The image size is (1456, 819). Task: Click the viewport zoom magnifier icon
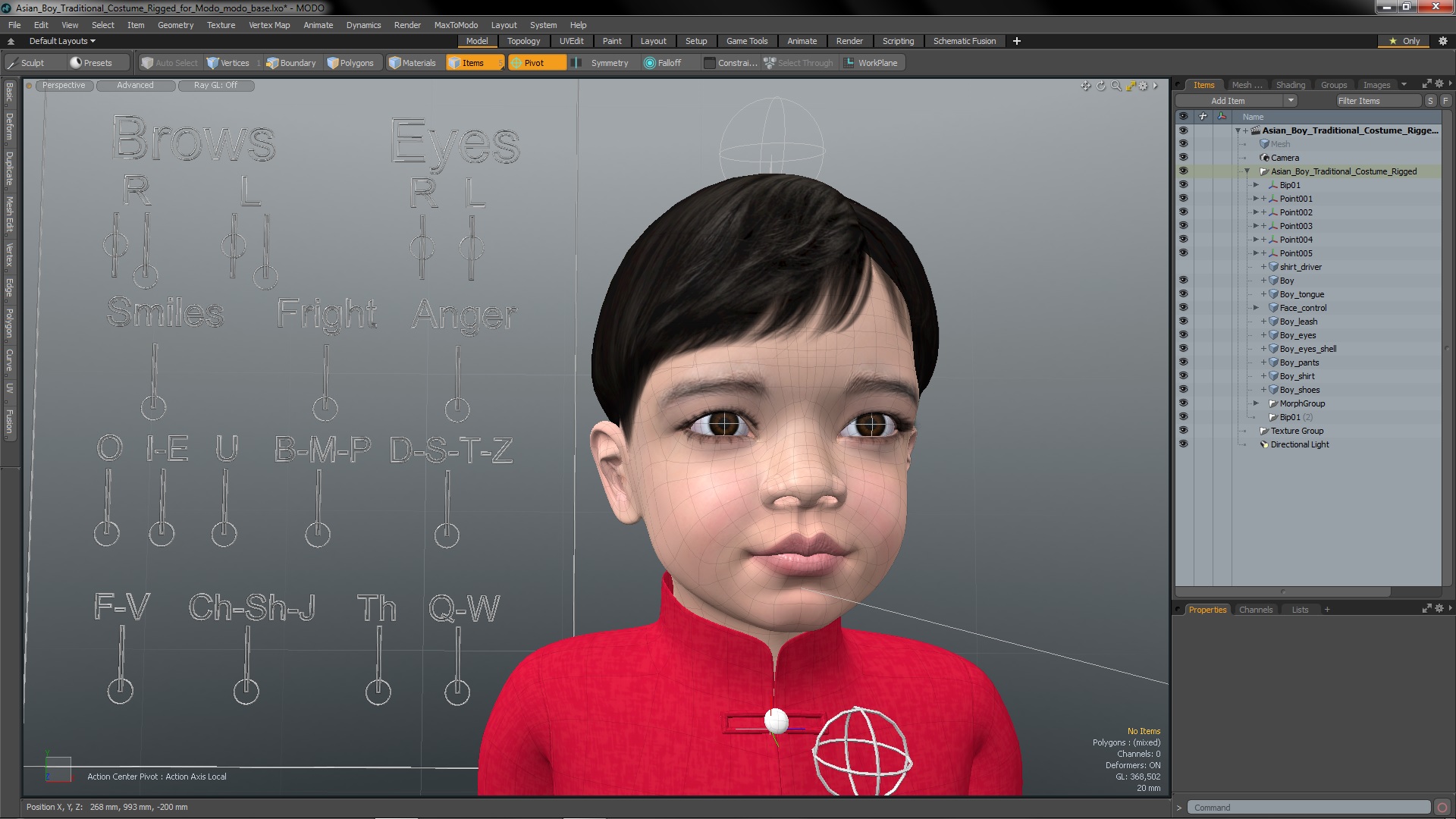point(1116,86)
